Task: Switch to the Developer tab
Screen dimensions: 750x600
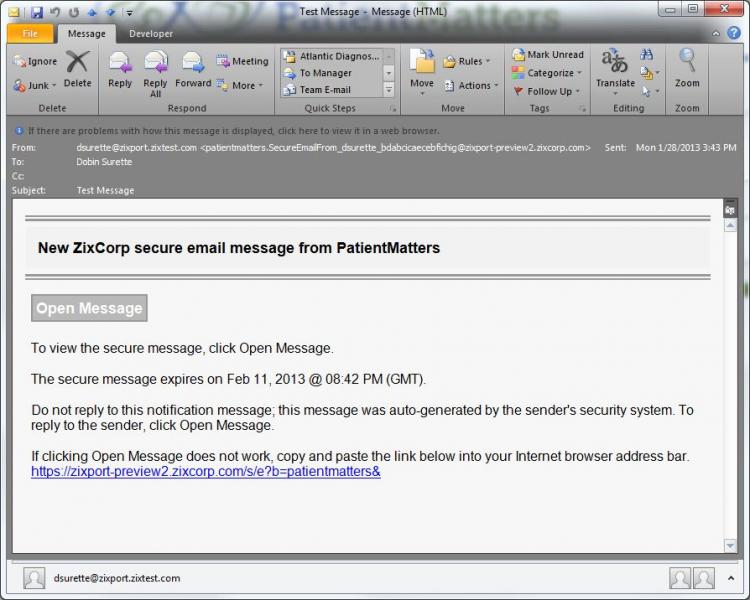Action: (151, 33)
